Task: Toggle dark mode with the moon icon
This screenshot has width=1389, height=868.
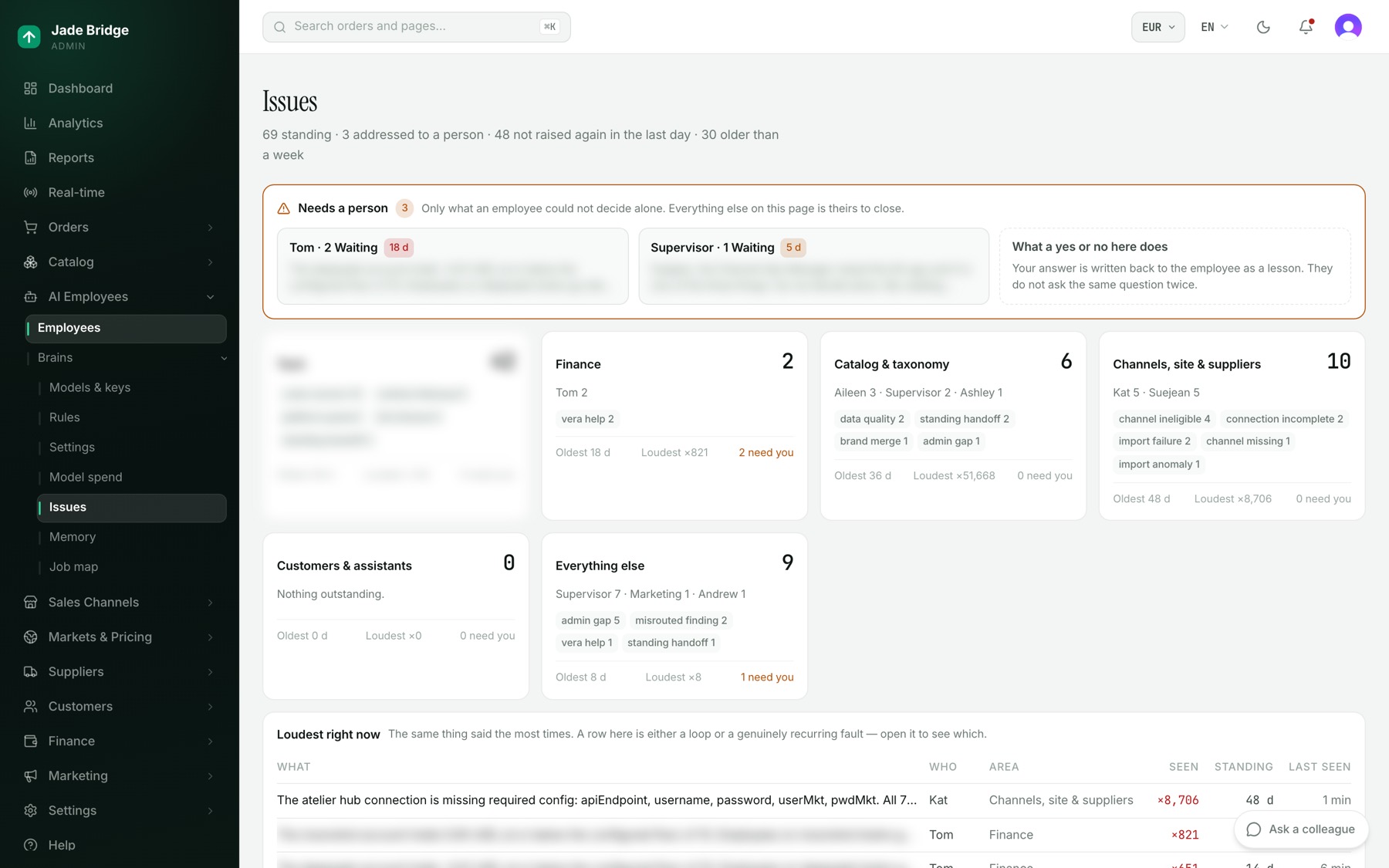Action: [1263, 27]
